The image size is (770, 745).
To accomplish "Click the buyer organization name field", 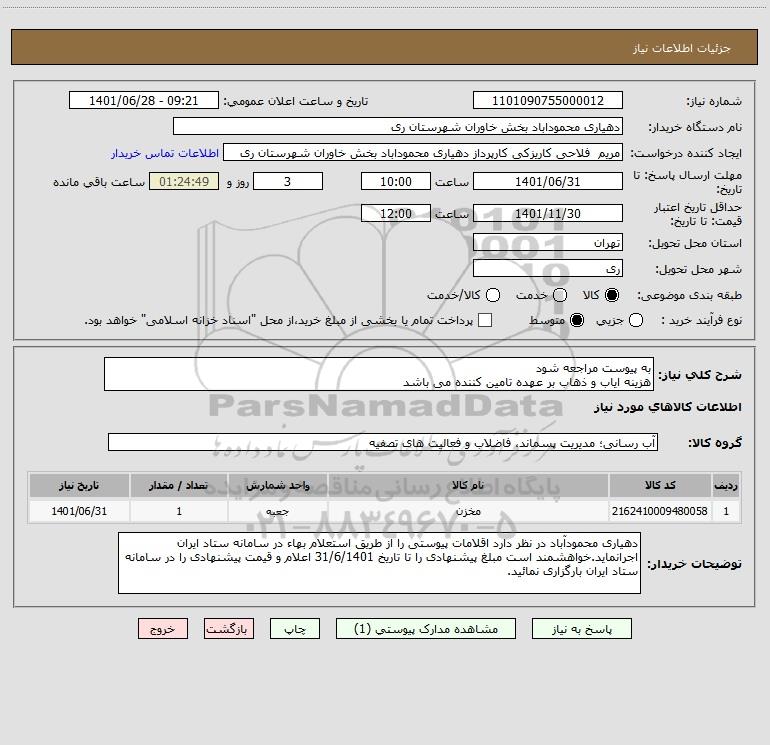I will pyautogui.click(x=398, y=127).
